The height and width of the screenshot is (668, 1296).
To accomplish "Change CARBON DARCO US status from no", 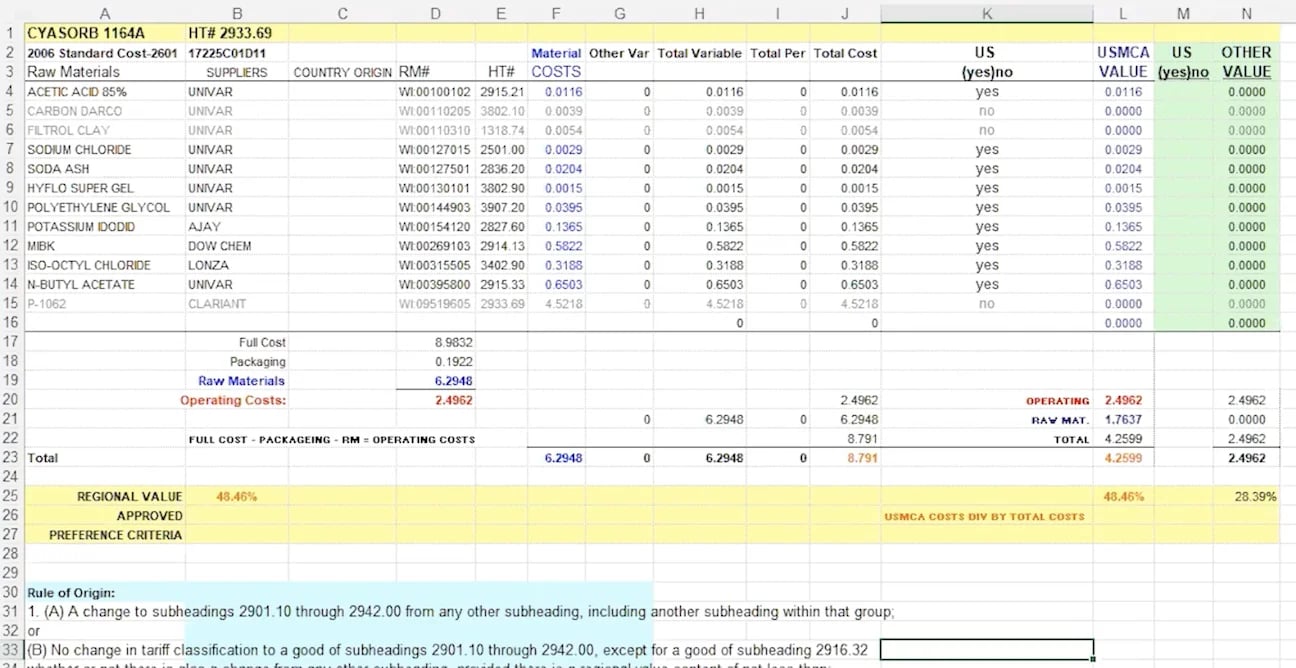I will point(986,111).
